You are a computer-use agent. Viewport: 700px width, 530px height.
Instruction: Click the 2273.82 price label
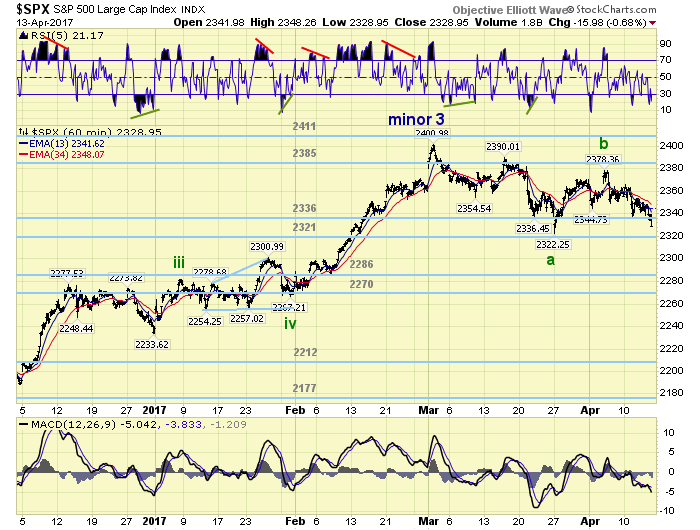point(126,278)
